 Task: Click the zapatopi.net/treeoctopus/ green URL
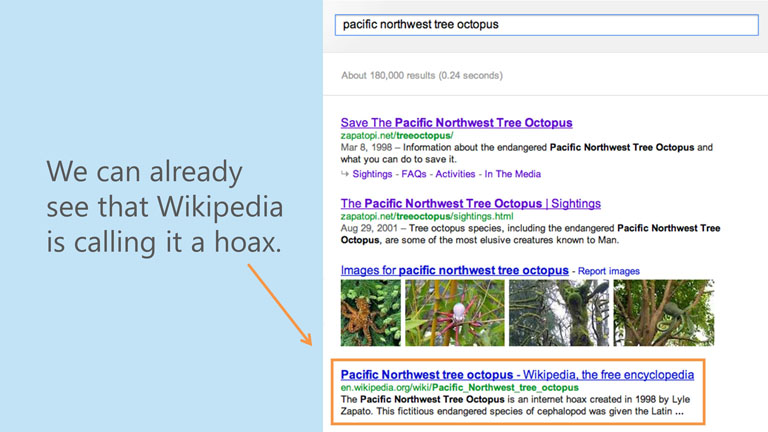[397, 135]
